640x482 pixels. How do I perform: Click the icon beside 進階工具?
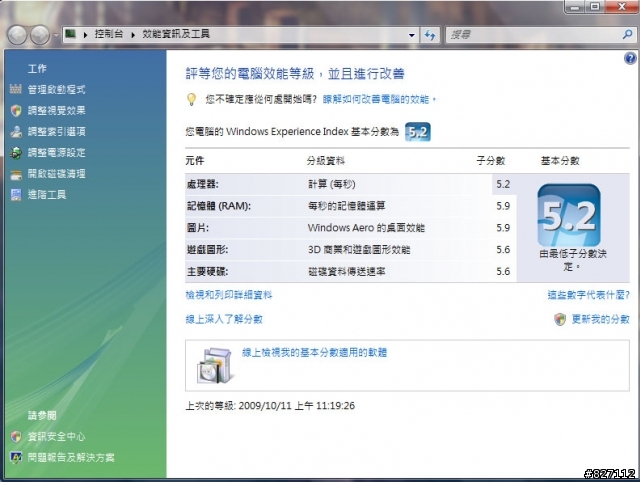click(x=16, y=195)
